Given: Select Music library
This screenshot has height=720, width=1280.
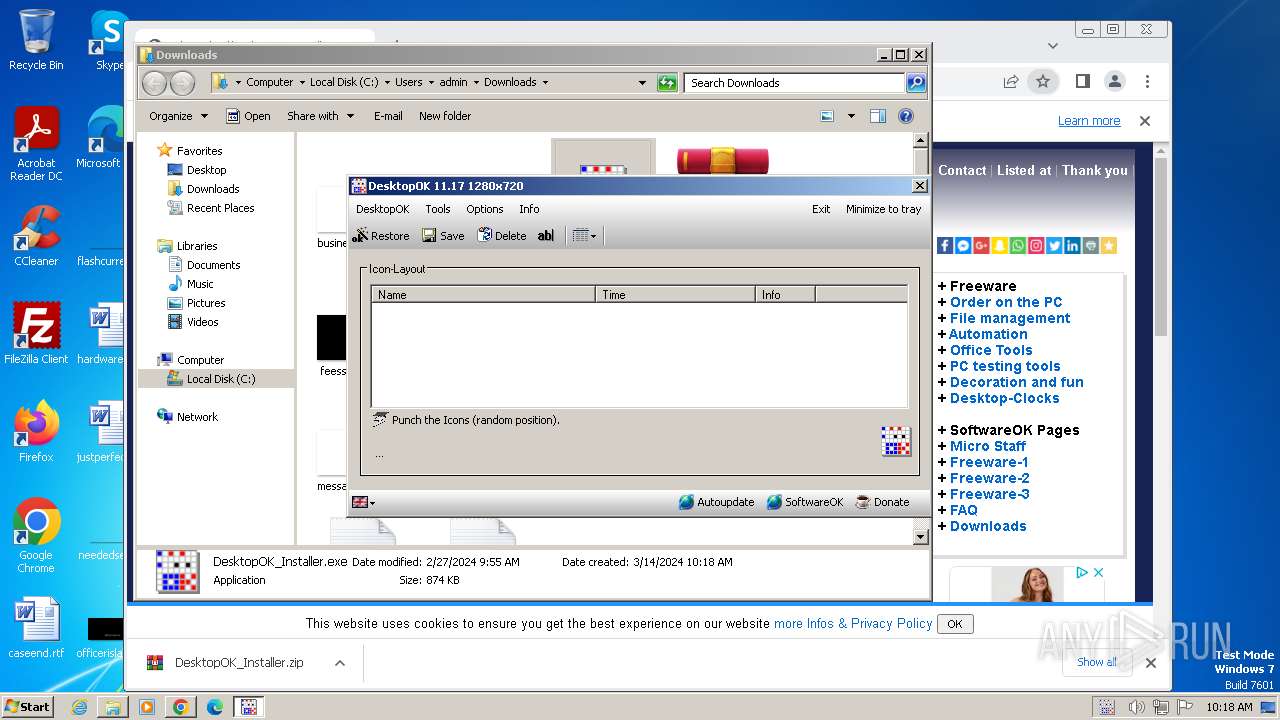Looking at the screenshot, I should [200, 284].
